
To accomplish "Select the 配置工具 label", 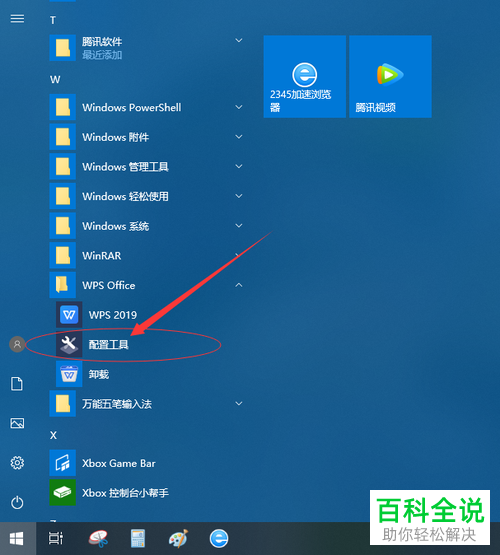I will click(108, 344).
